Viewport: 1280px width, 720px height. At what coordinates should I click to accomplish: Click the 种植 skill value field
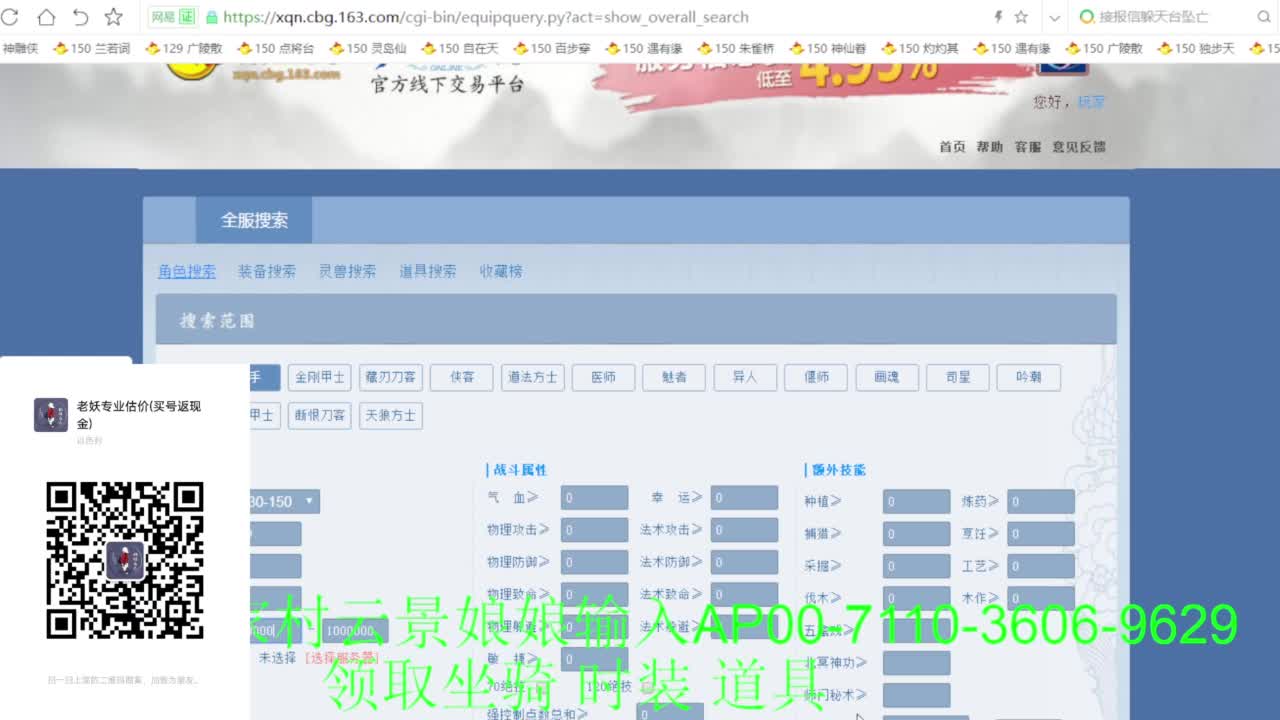(917, 502)
